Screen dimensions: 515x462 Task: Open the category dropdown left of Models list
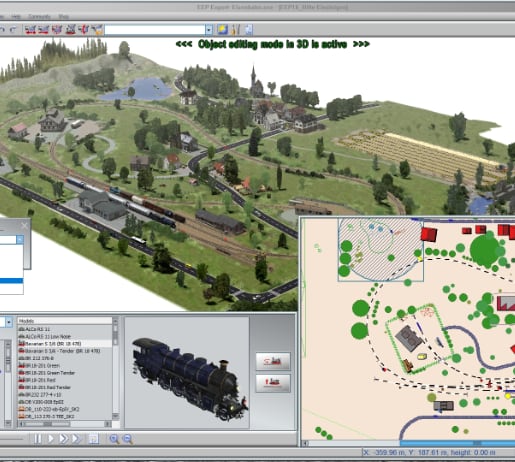tap(9, 322)
